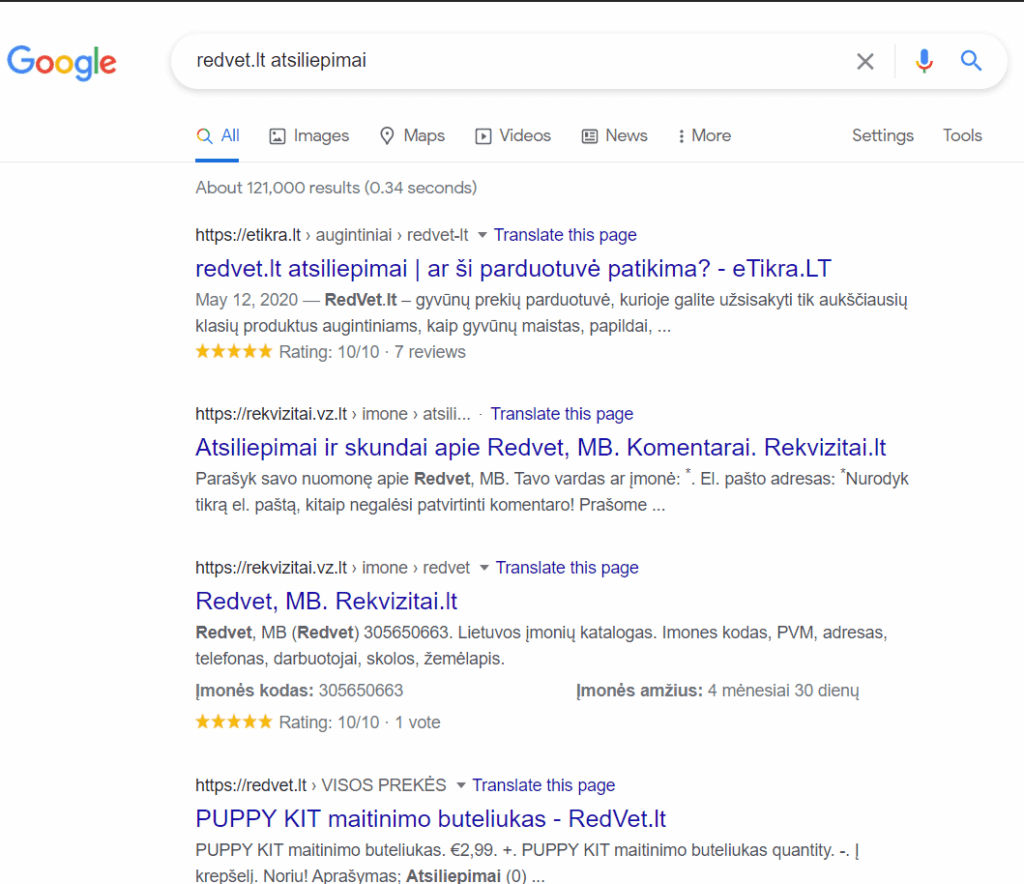Clear the search box with X icon
Image resolution: width=1024 pixels, height=884 pixels.
click(865, 61)
